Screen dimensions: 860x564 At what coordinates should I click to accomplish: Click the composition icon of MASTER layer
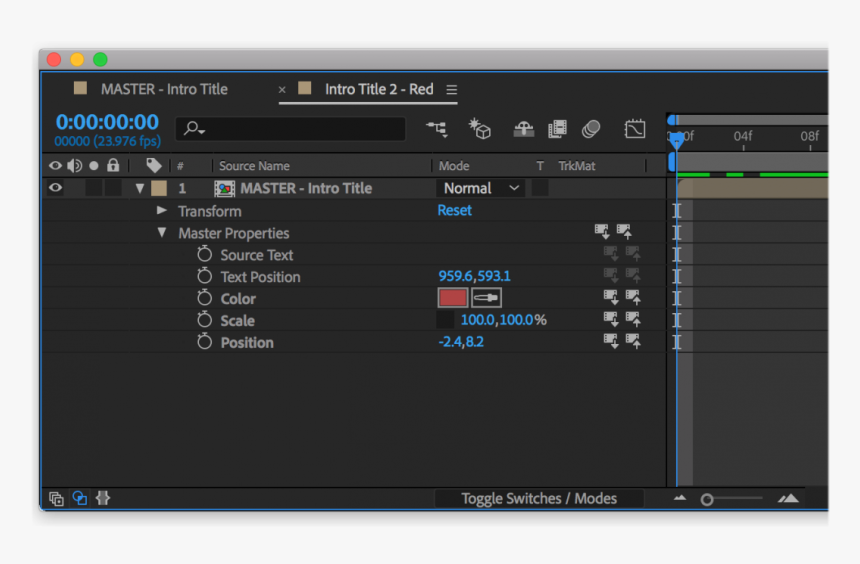tap(224, 189)
